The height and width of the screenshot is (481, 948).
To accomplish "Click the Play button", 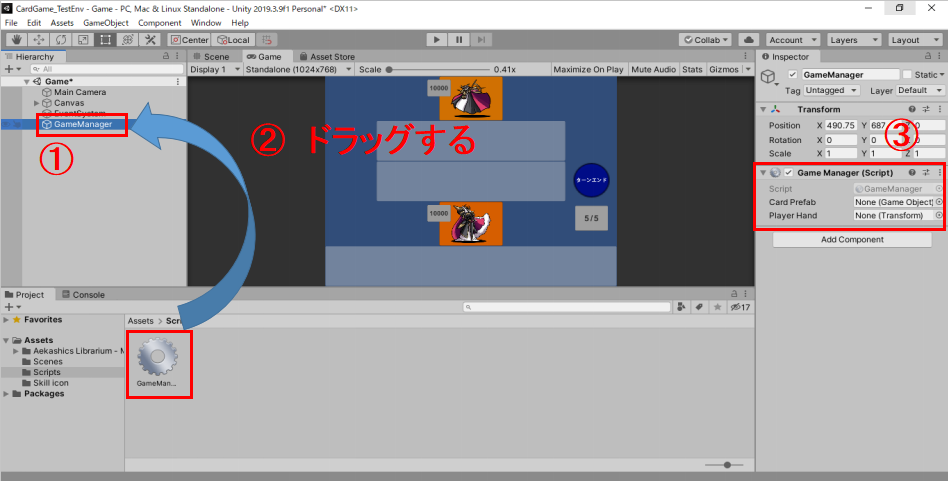I will pos(437,40).
